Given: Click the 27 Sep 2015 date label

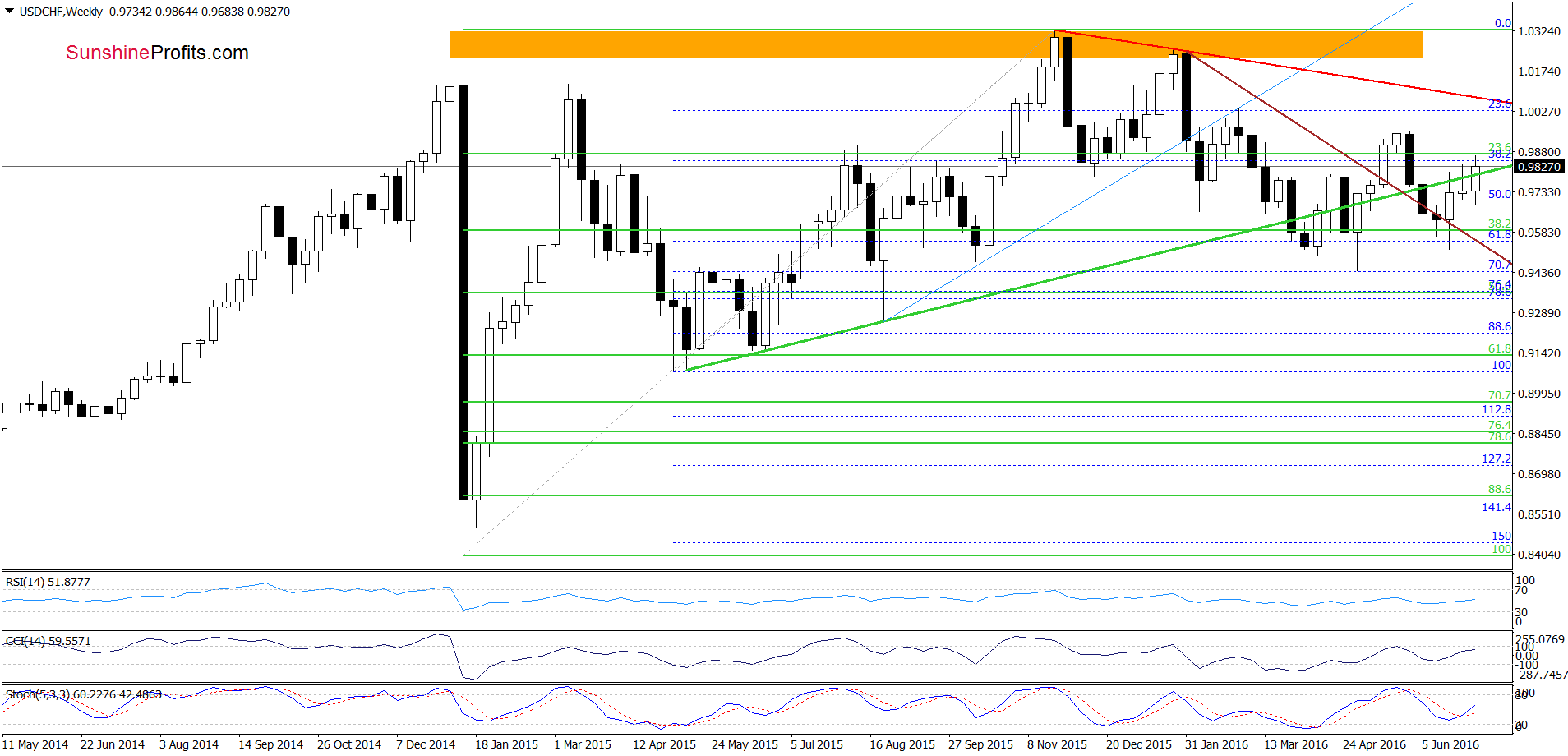Looking at the screenshot, I should (980, 744).
